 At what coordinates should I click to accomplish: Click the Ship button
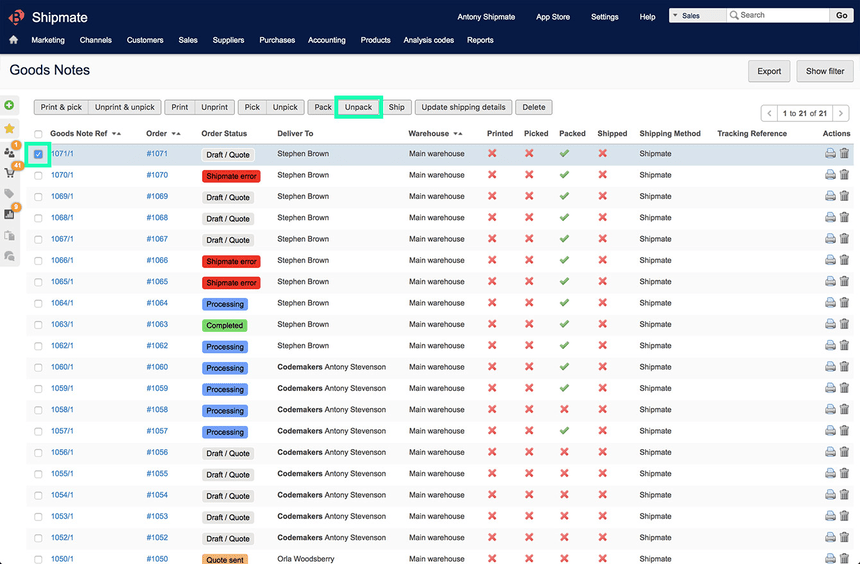(397, 107)
